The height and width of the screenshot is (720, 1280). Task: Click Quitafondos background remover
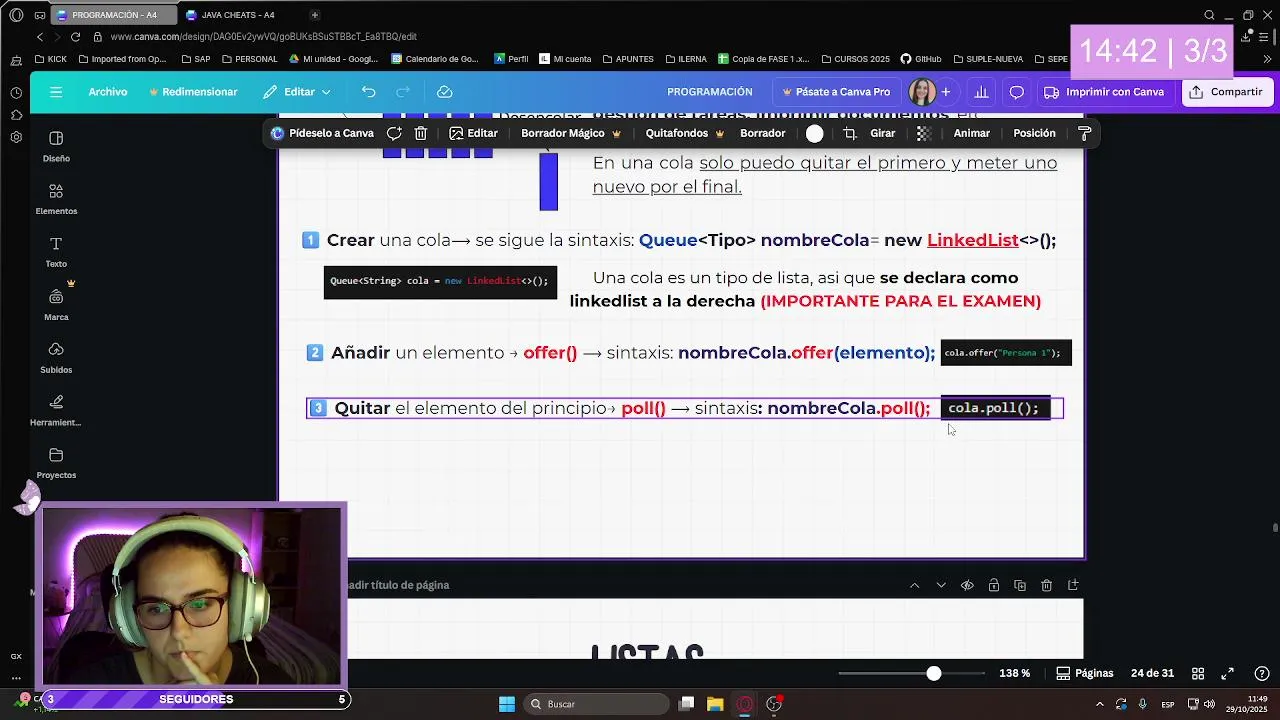click(x=685, y=133)
